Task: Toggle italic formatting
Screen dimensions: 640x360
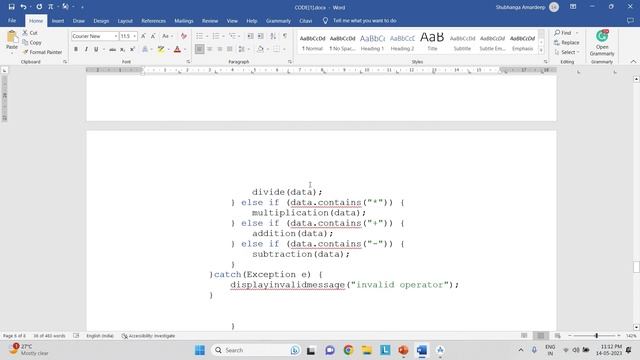Action: (x=86, y=49)
